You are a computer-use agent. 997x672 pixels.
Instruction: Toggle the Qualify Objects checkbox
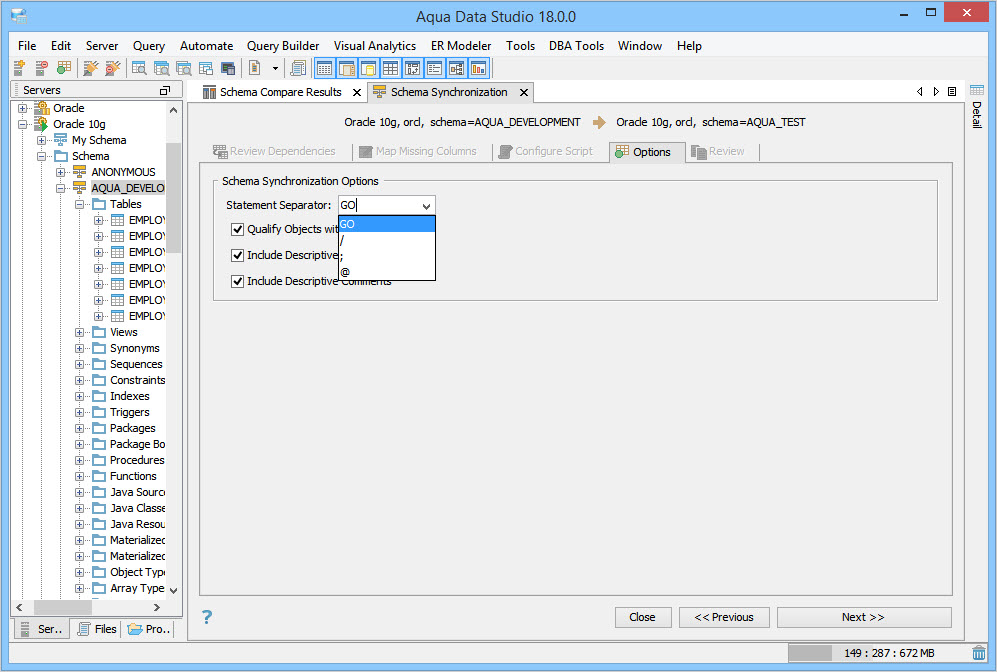(238, 230)
